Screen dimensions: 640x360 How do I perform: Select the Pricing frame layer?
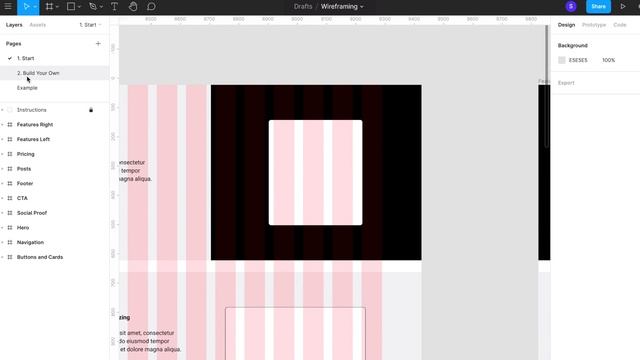tap(25, 154)
